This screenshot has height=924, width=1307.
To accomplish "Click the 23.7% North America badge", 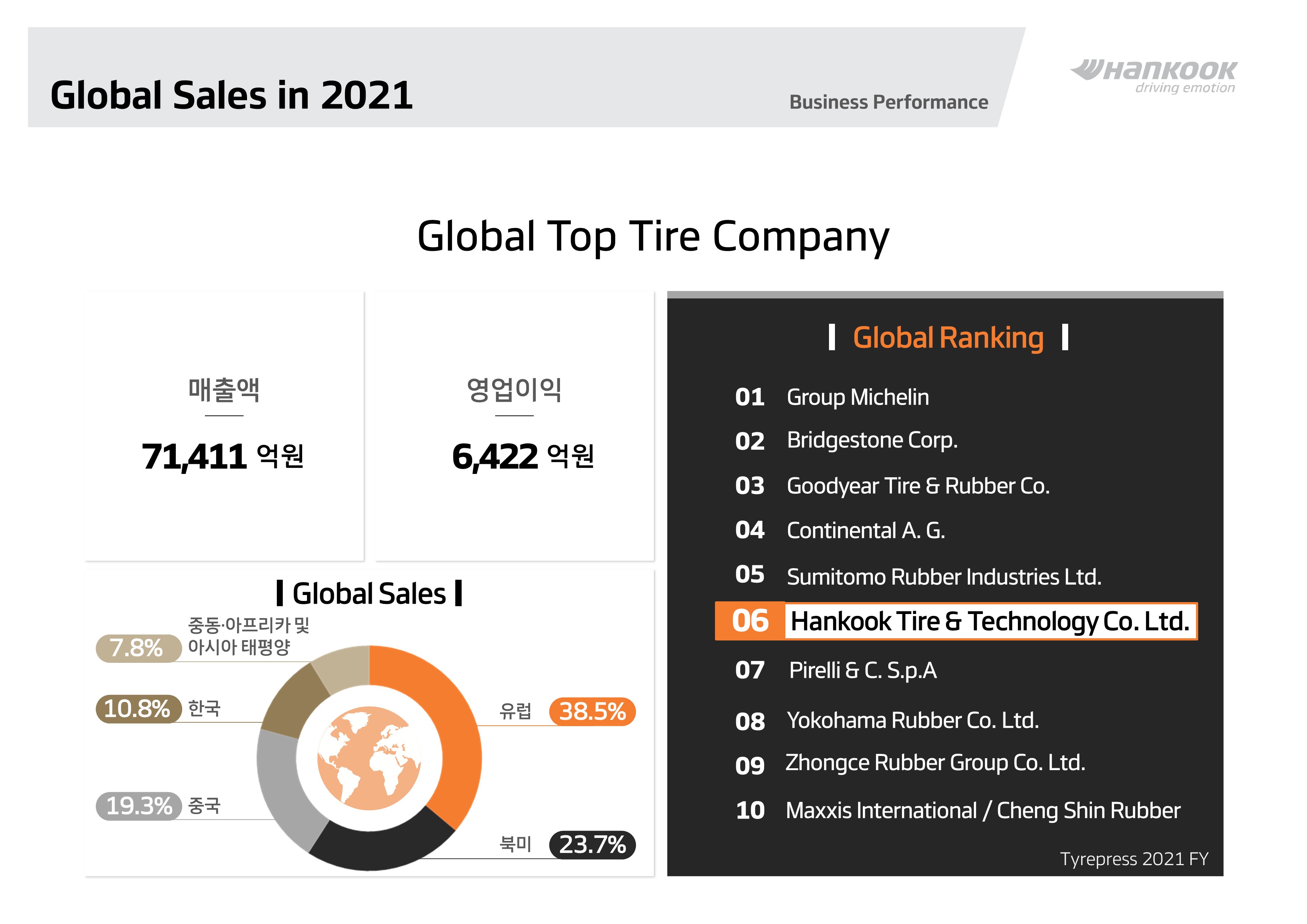I will click(x=592, y=844).
